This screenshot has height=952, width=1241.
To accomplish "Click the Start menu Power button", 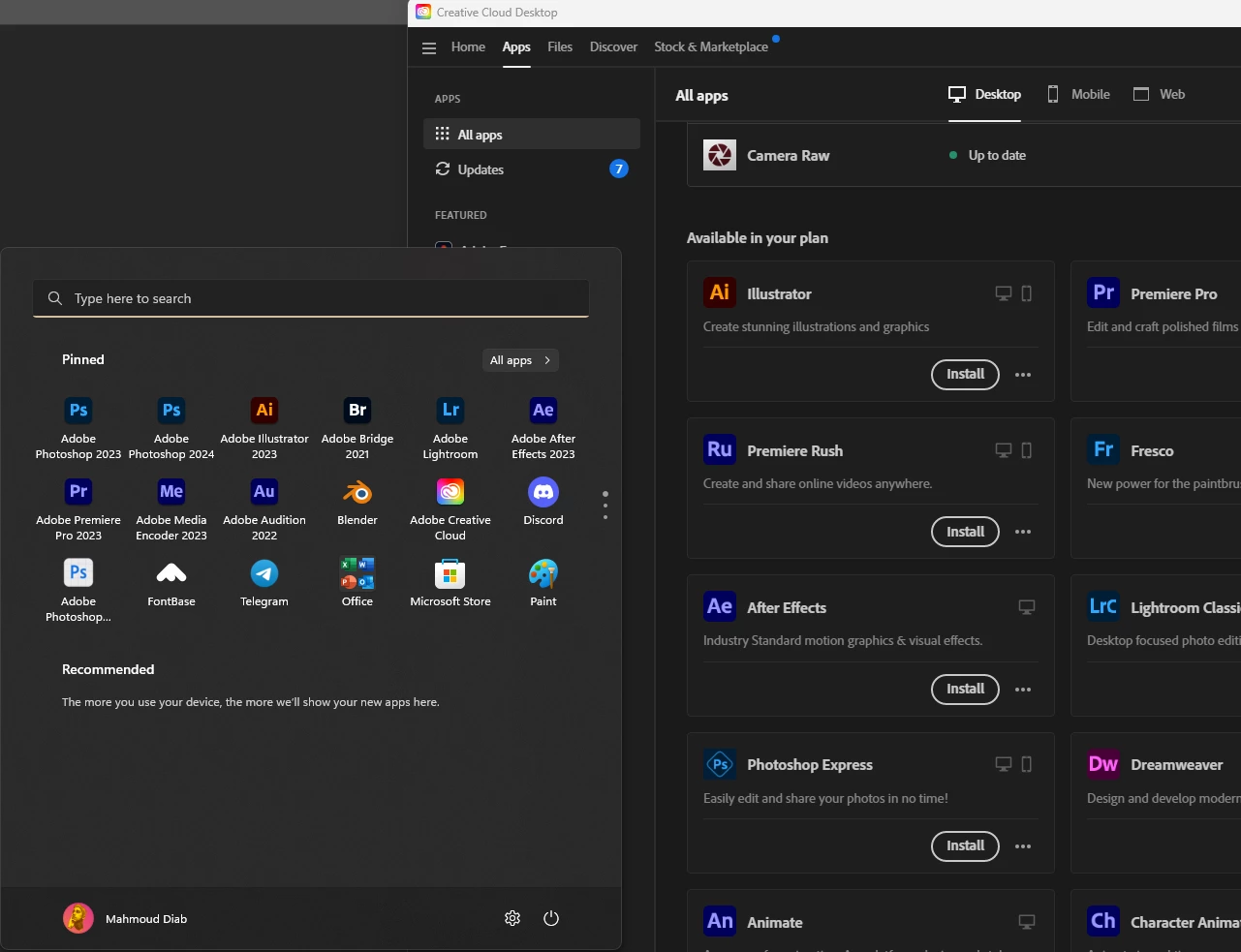I will [551, 918].
